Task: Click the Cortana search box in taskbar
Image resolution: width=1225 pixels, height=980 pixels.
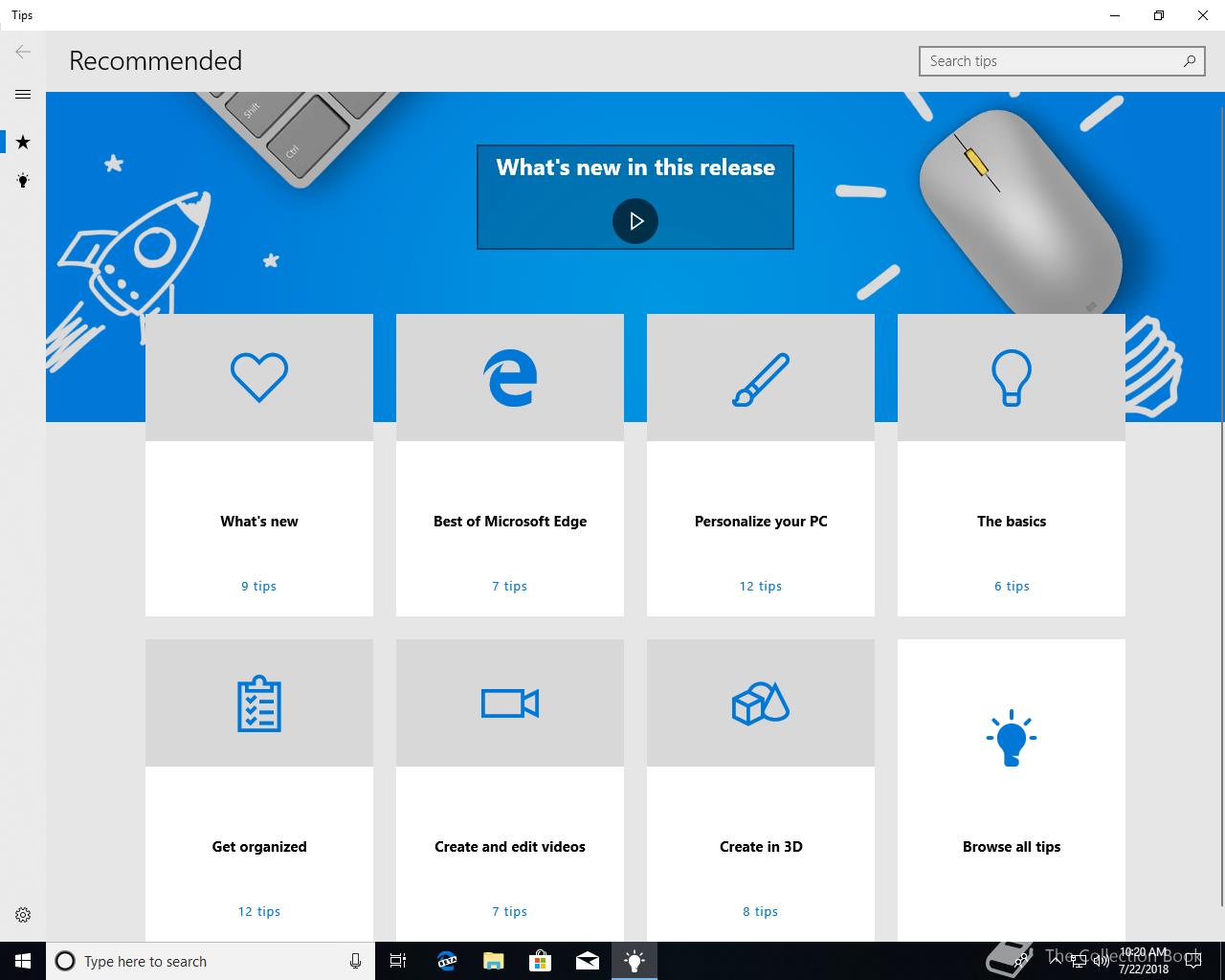Action: click(x=210, y=961)
